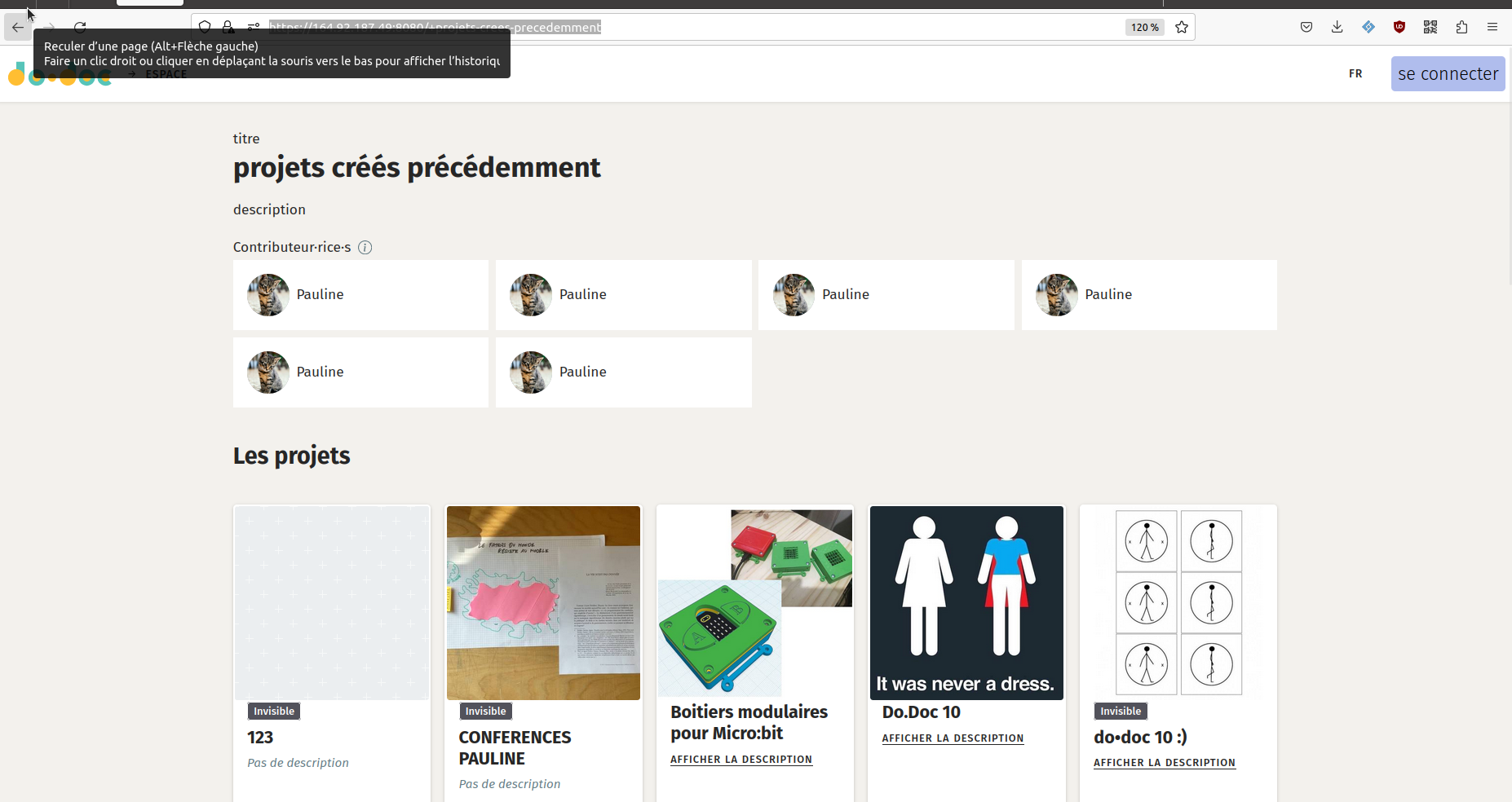
Task: Click the padlock security toggle
Action: click(228, 27)
